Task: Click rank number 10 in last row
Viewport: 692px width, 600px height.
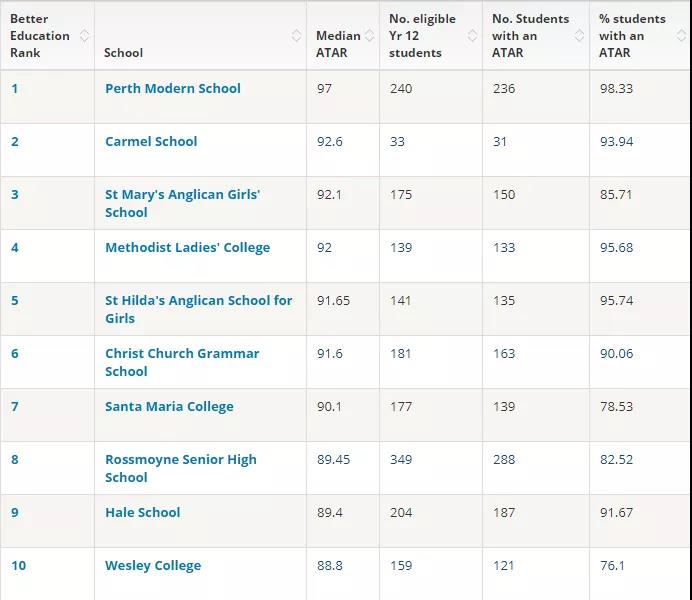Action: (19, 565)
